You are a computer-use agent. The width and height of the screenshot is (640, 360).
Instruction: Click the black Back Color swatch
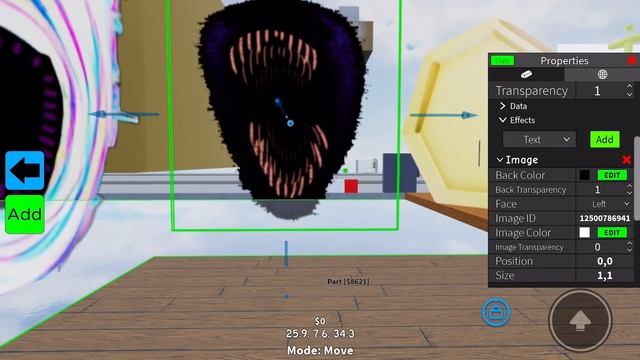(x=584, y=175)
